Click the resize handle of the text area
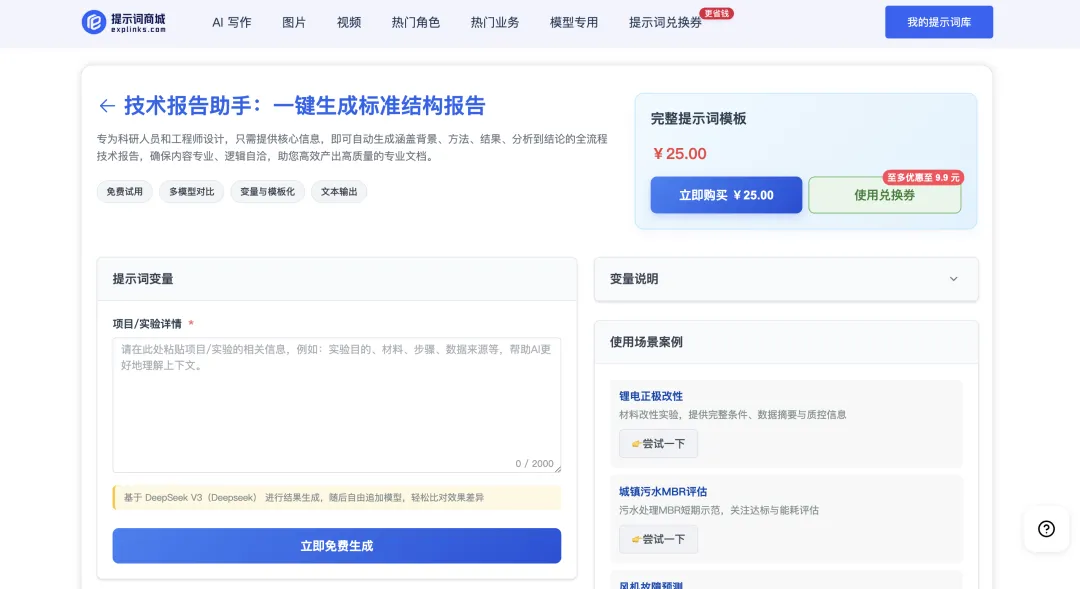Viewport: 1080px width, 589px height. coord(557,468)
